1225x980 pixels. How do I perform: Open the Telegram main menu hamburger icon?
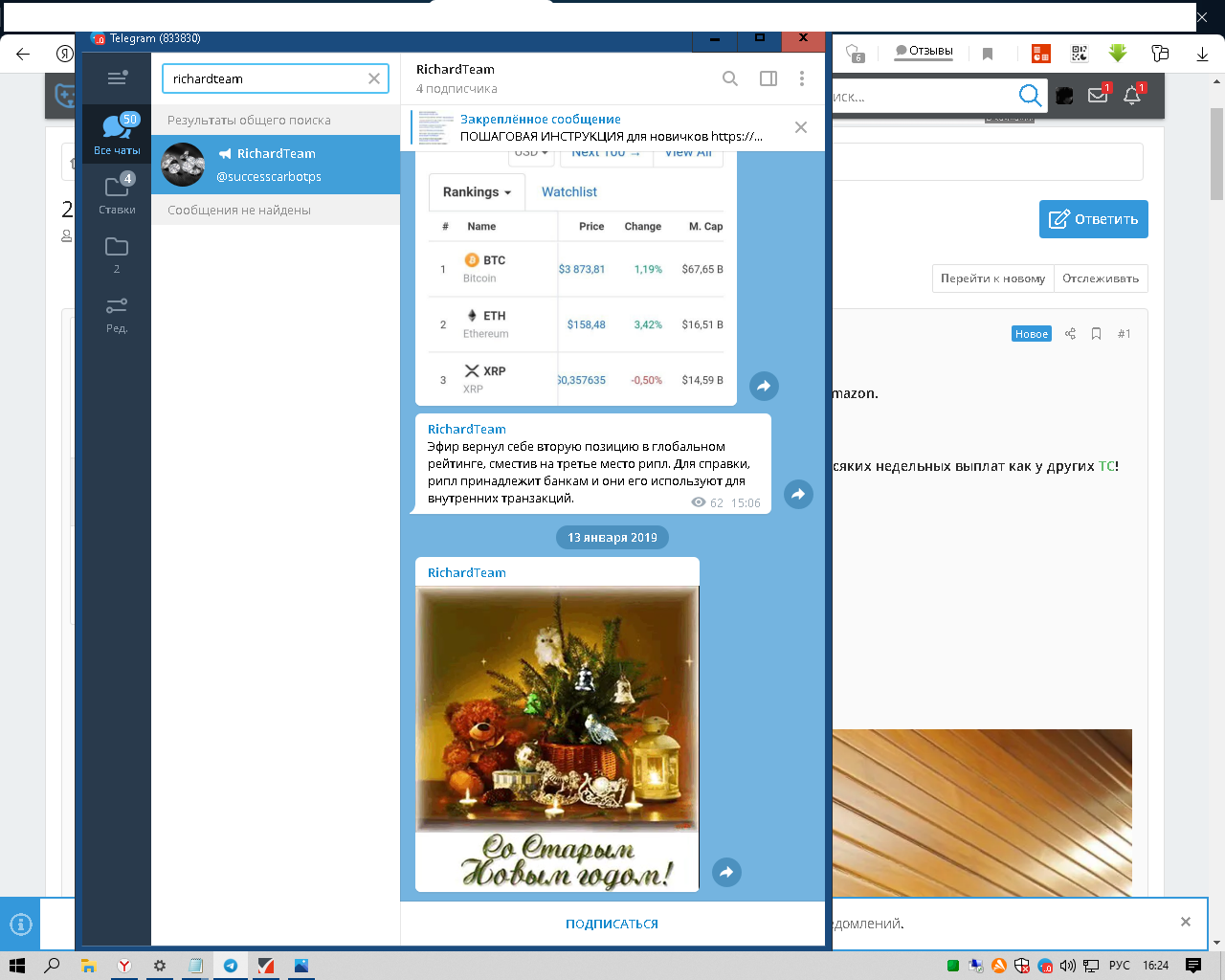click(117, 78)
